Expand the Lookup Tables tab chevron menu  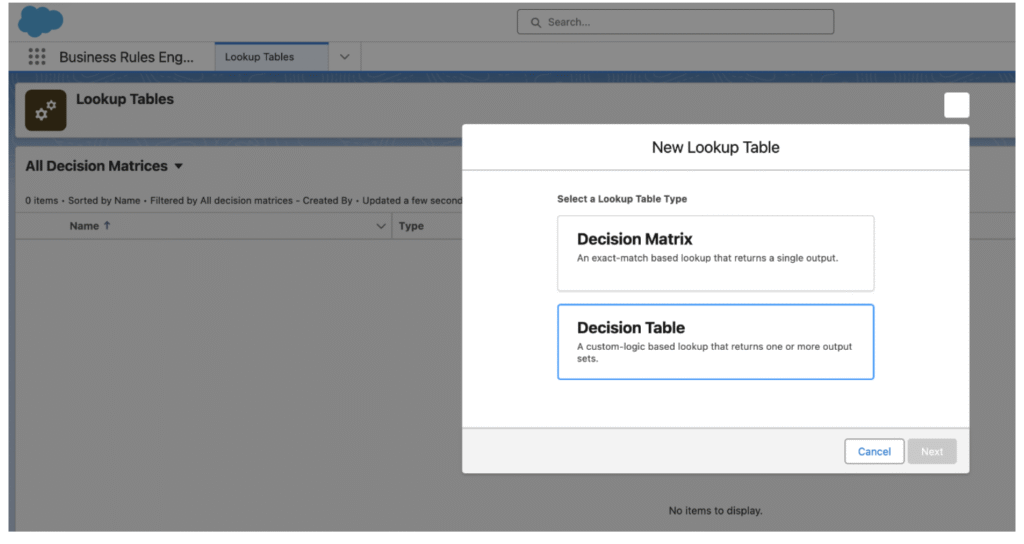click(x=345, y=57)
